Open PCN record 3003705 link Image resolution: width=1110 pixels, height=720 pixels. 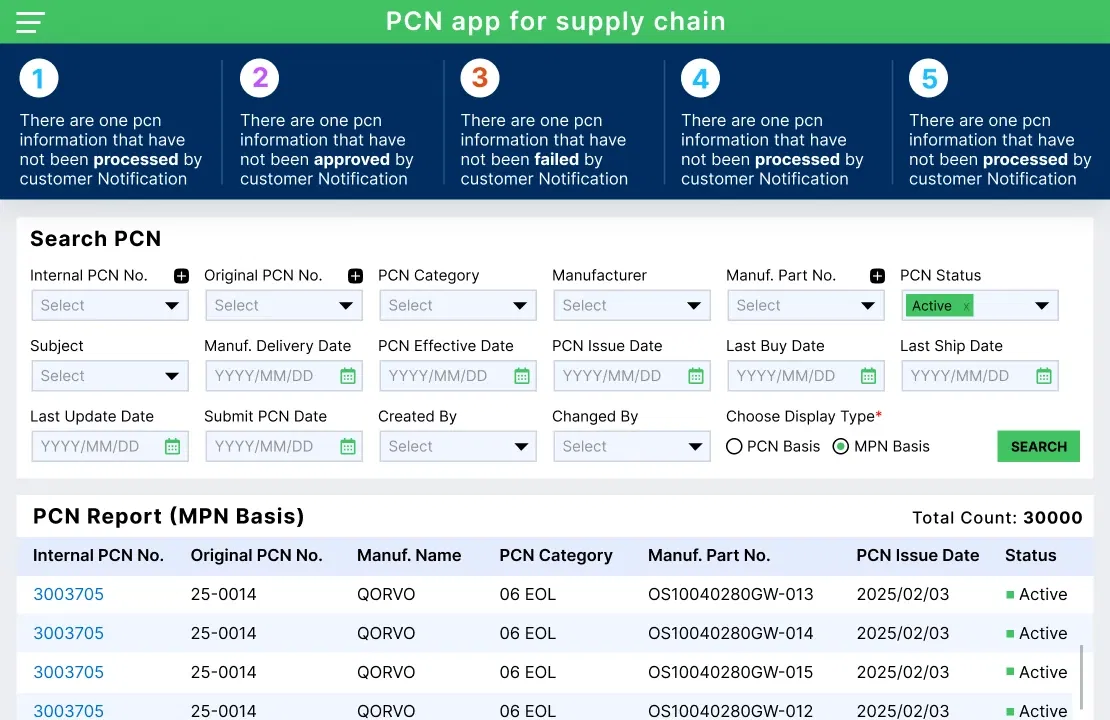coord(68,594)
